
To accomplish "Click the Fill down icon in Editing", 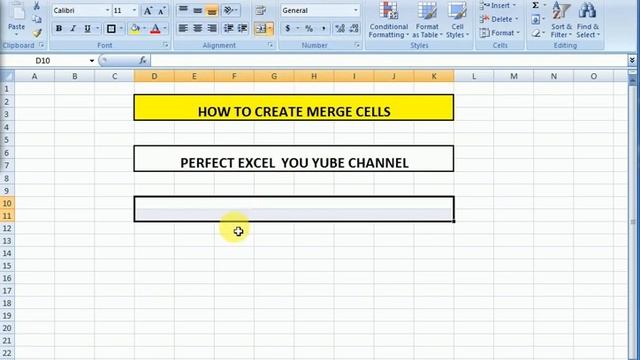I will pos(536,19).
